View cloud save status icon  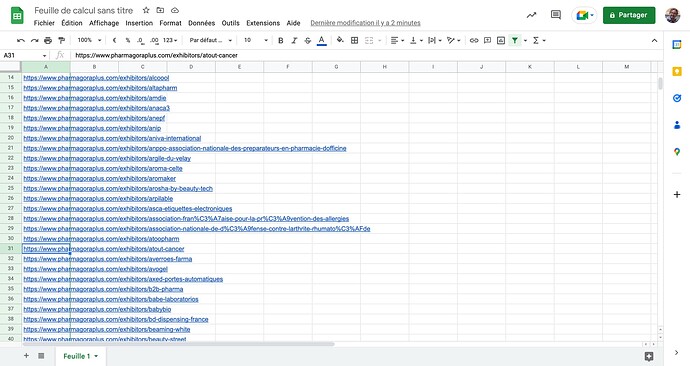[175, 10]
